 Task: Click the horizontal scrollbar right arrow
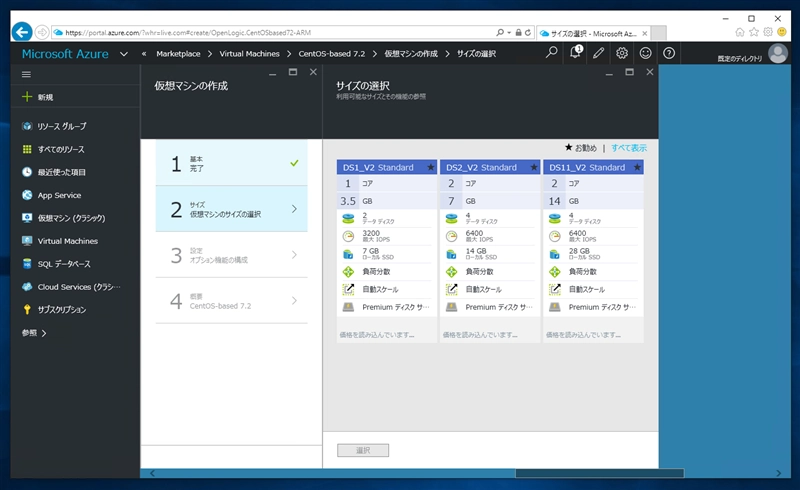(x=779, y=473)
